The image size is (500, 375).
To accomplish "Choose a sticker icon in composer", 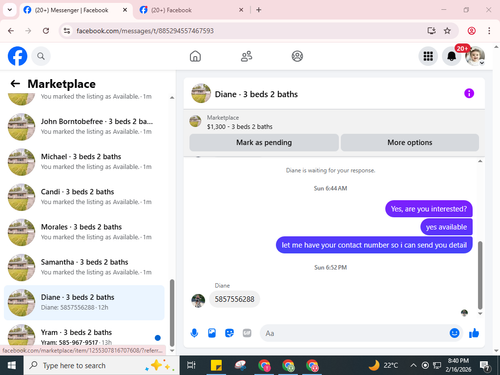I will click(229, 333).
